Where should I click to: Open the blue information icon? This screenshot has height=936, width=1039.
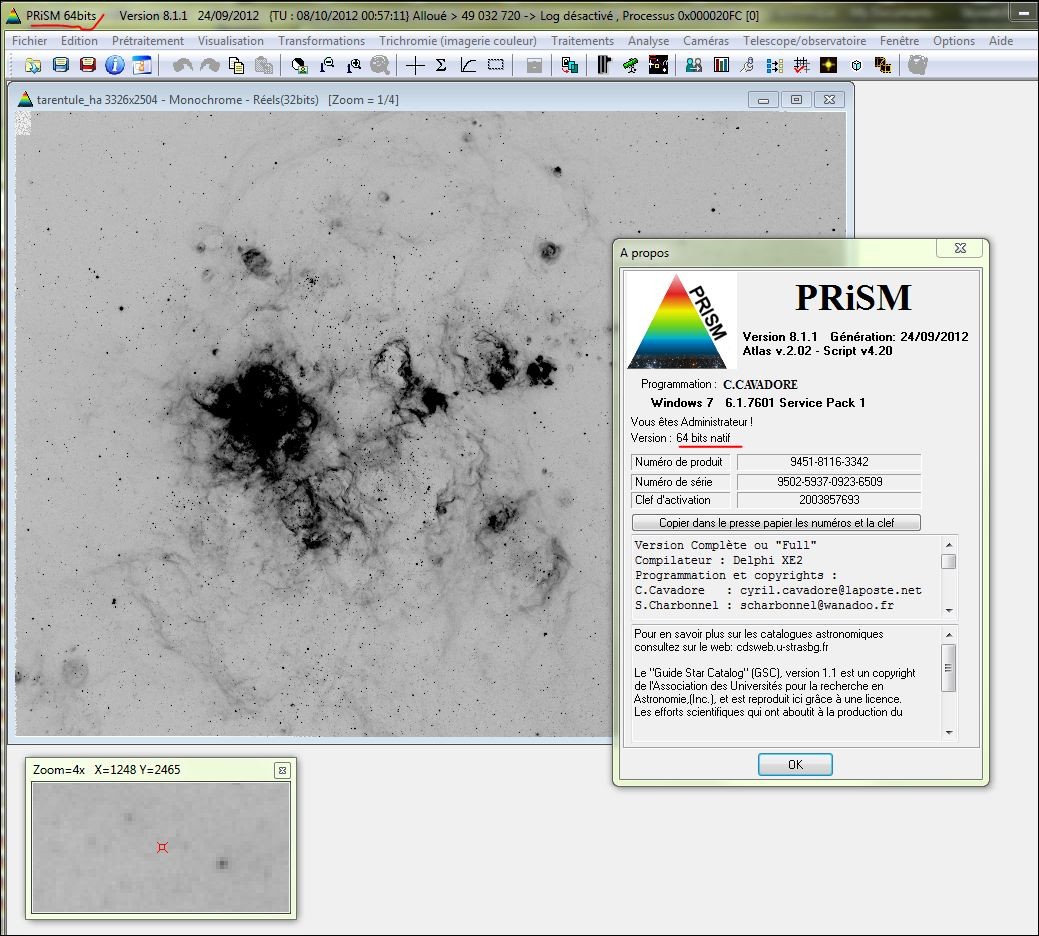[x=114, y=65]
